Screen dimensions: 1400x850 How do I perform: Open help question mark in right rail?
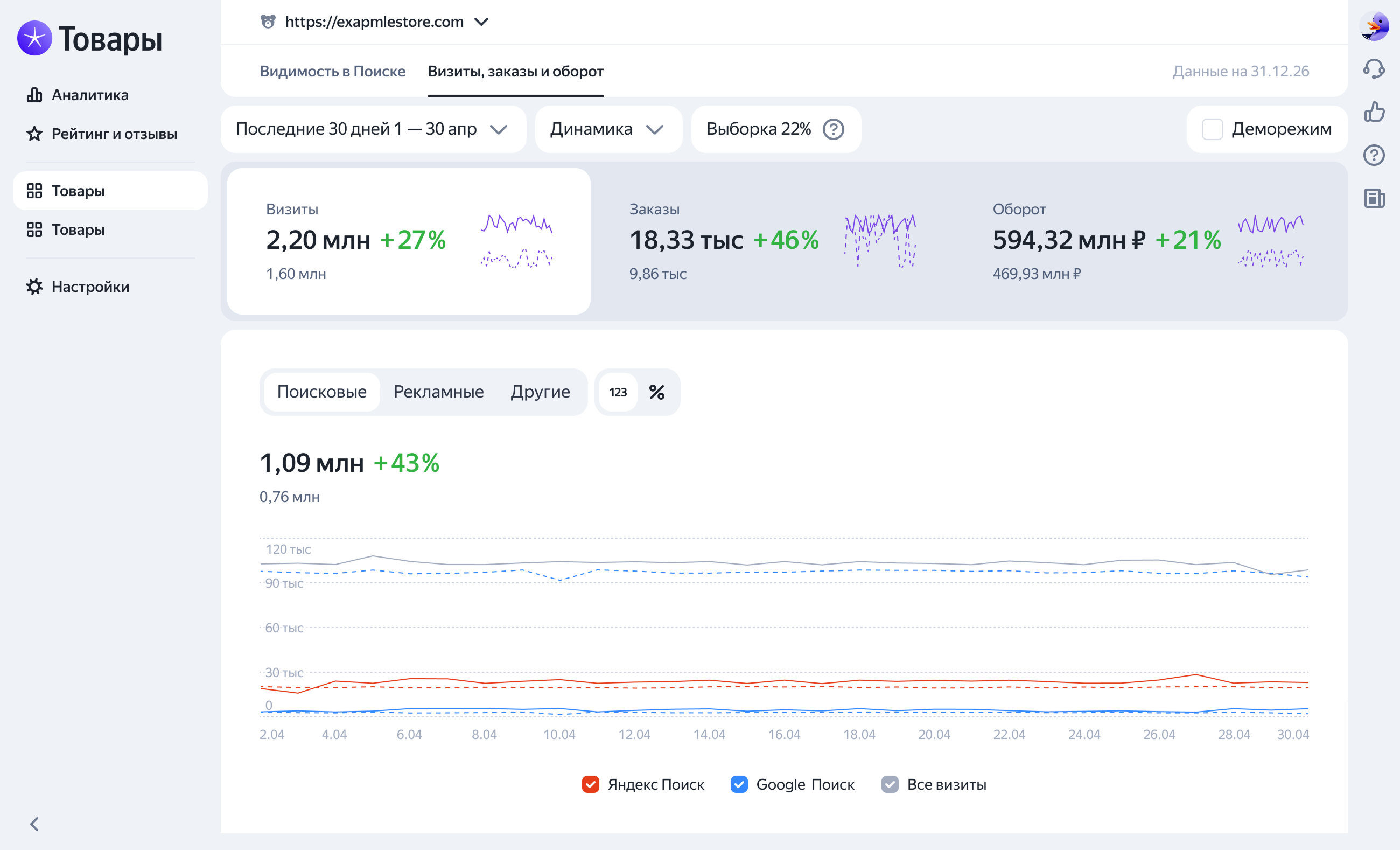coord(1374,155)
